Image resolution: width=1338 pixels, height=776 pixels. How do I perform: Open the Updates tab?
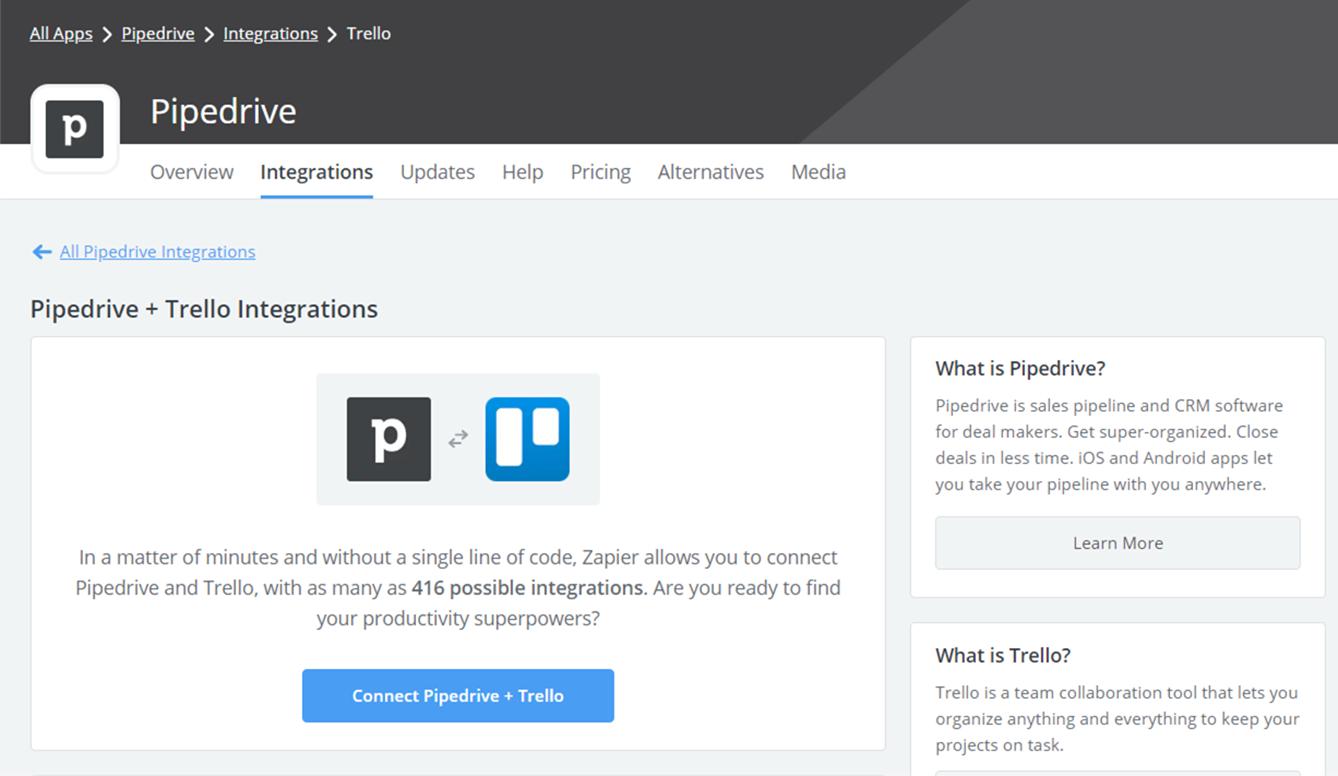click(438, 172)
